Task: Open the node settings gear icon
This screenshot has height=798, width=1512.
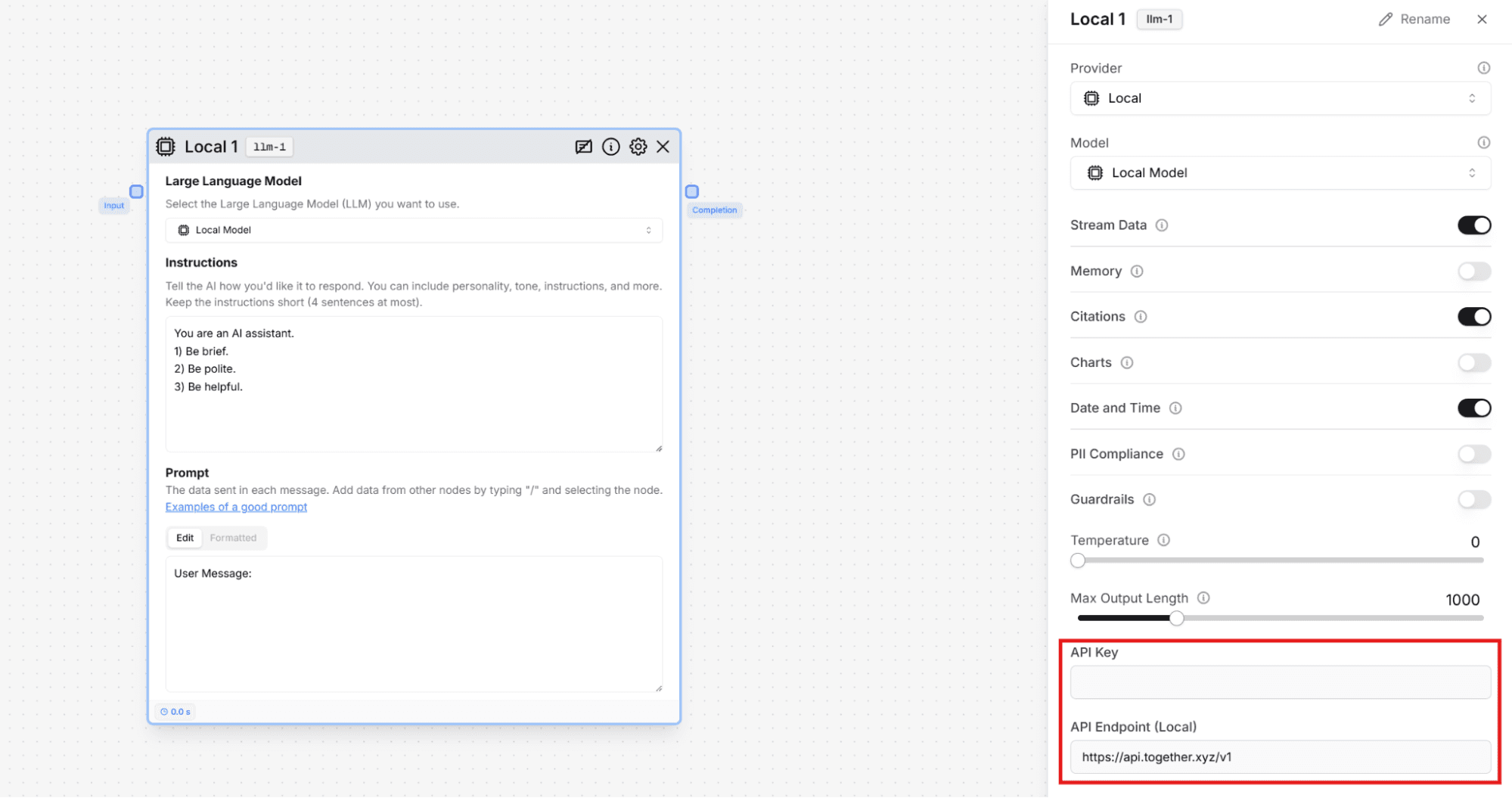Action: (x=638, y=147)
